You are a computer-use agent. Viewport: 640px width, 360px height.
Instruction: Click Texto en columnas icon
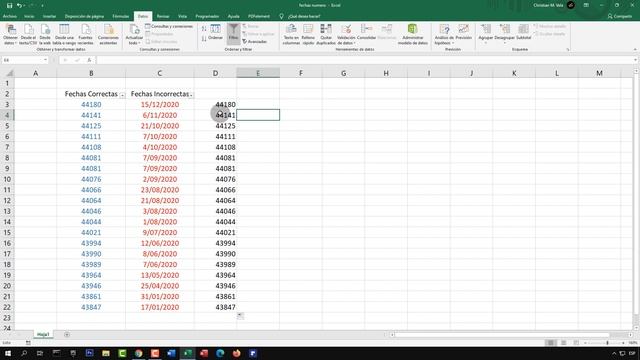[291, 34]
